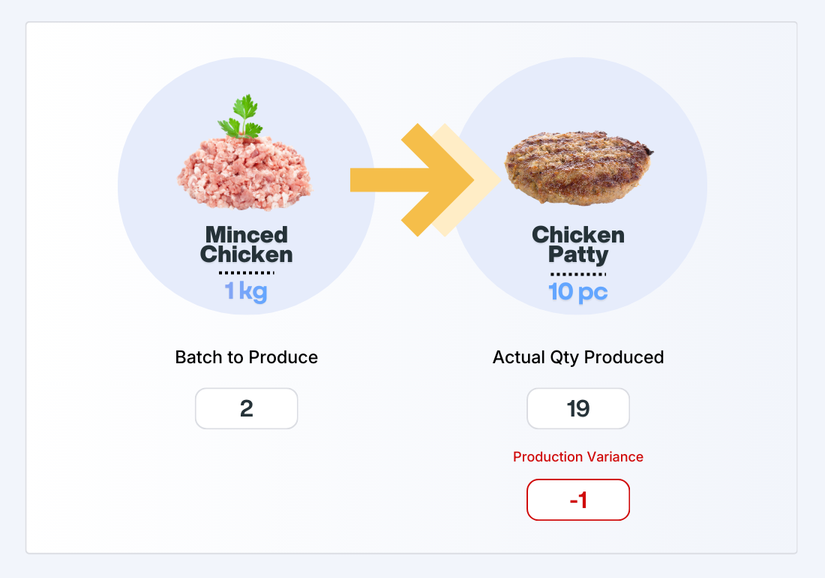Click the grilled chicken patty image
Screen dimensions: 825x578
click(x=578, y=166)
